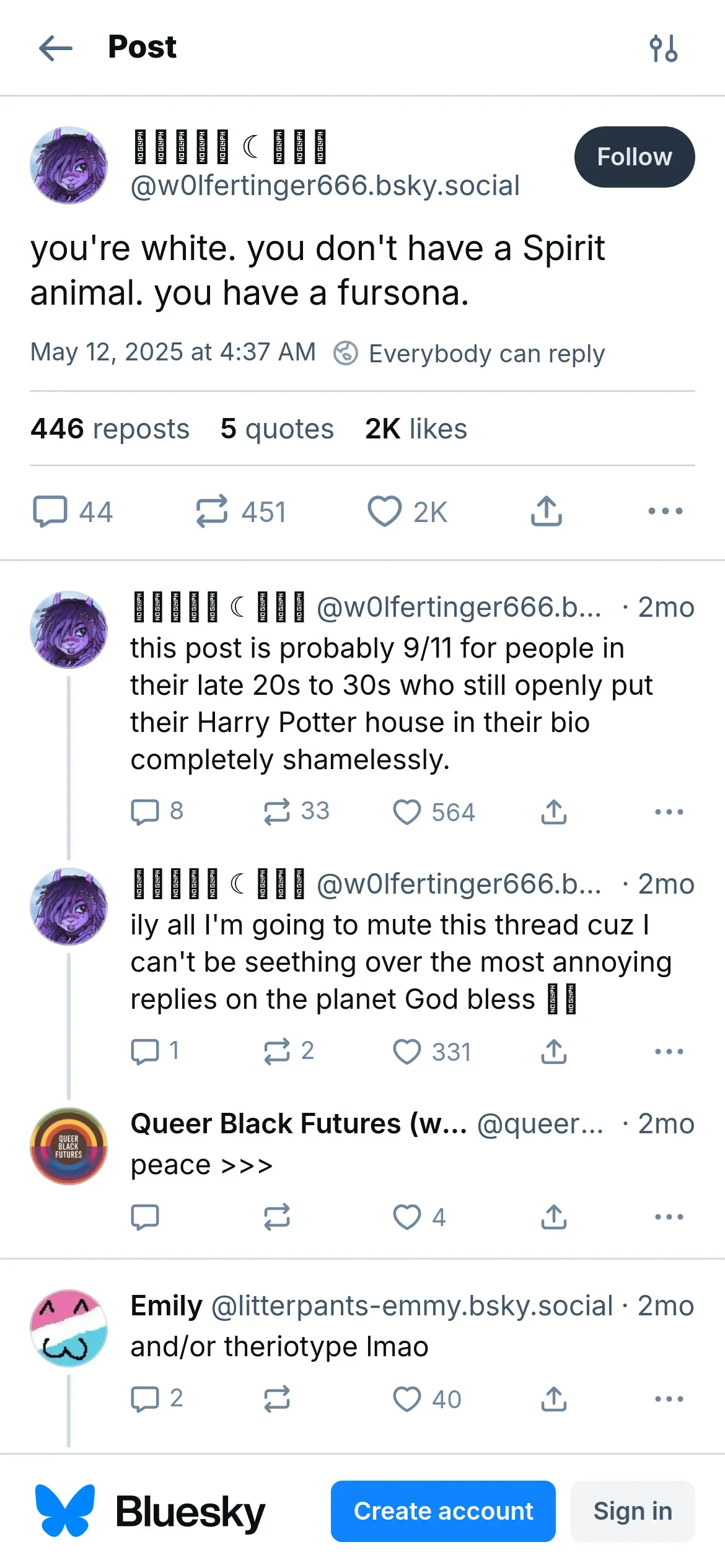Like the main post with the heart
The image size is (725, 1568).
pyautogui.click(x=385, y=512)
